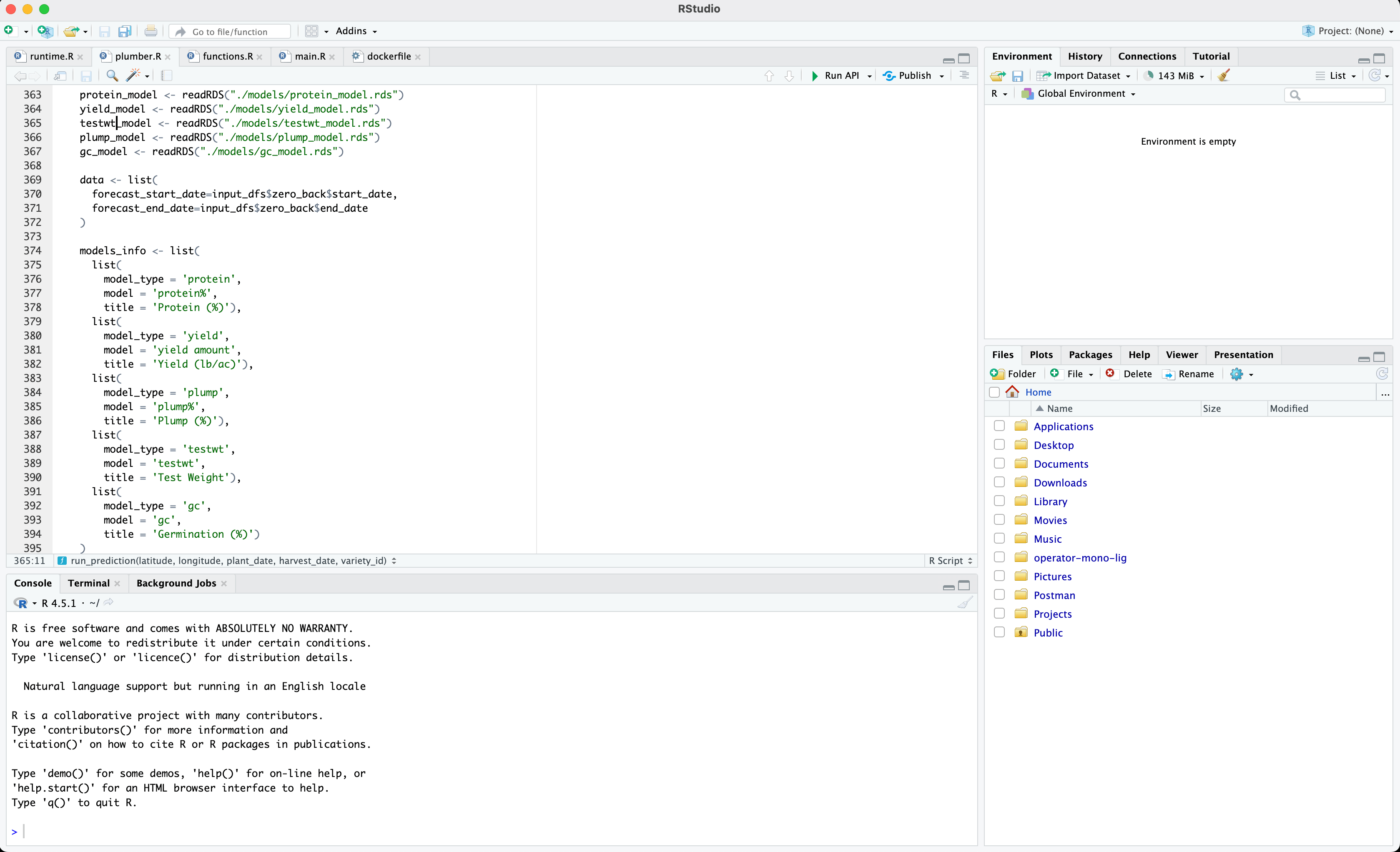Open the compile report icon in editor toolbar

coord(166,75)
